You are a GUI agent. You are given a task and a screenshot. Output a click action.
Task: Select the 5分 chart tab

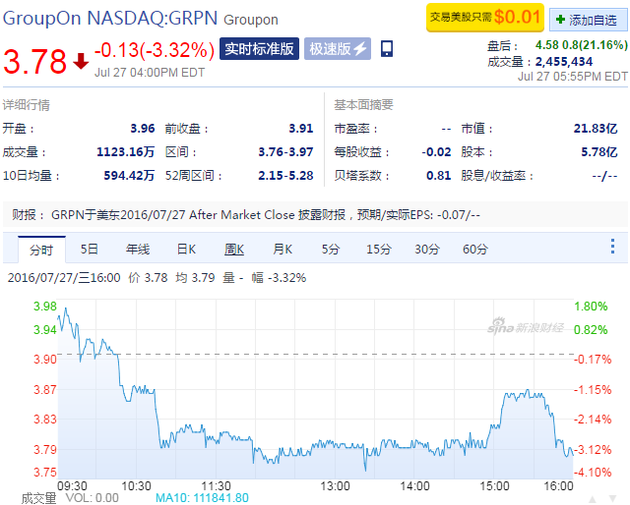coord(331,249)
